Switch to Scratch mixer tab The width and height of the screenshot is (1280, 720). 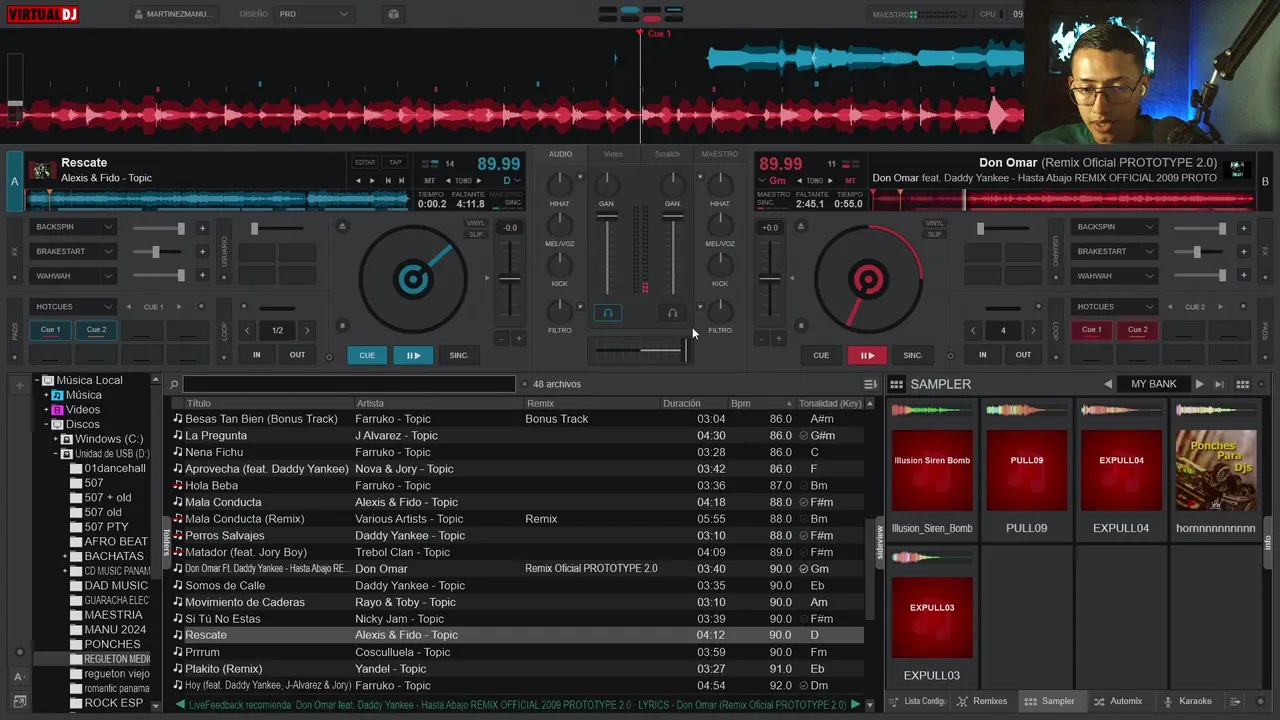pos(667,154)
